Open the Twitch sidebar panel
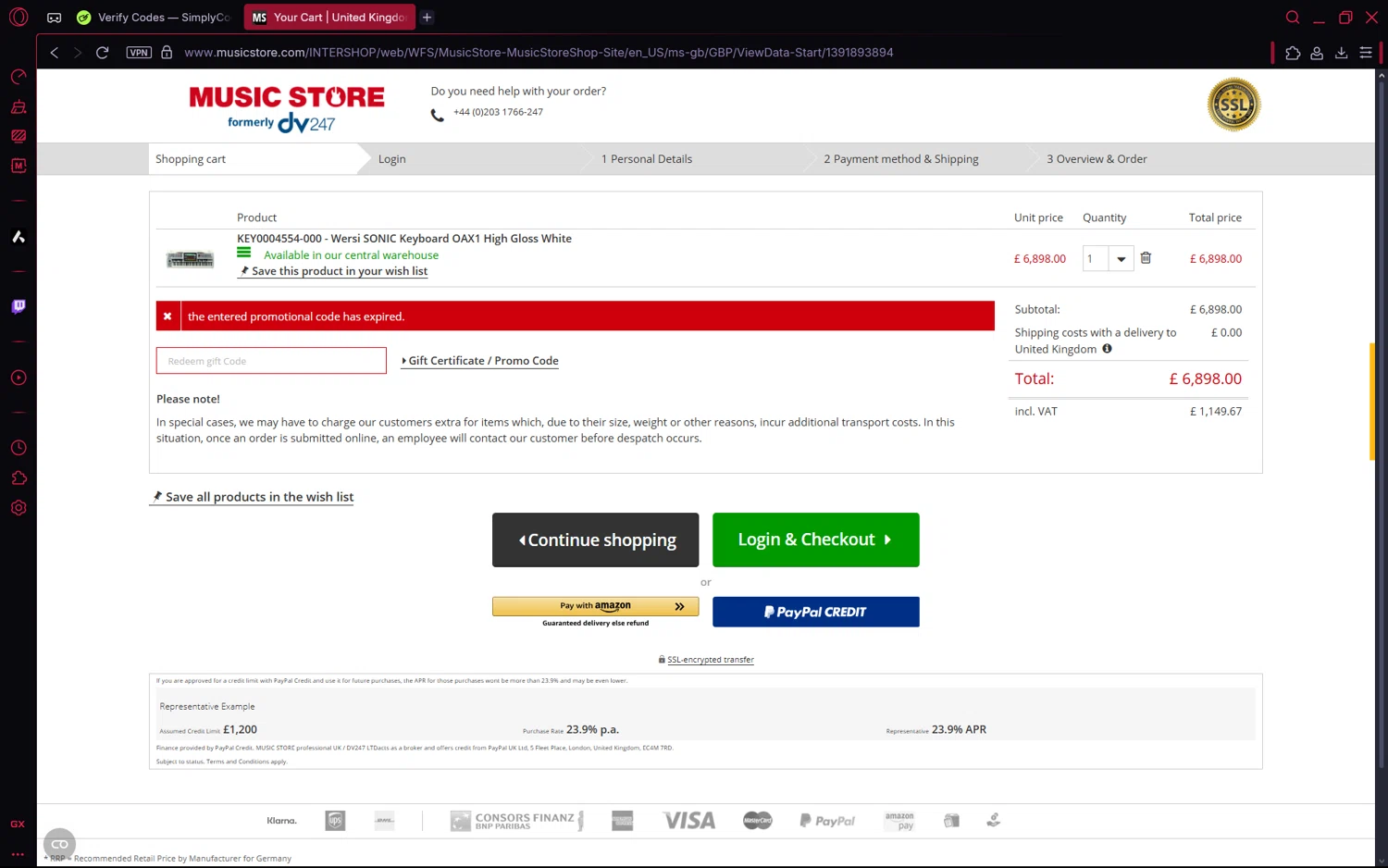The height and width of the screenshot is (868, 1388). tap(19, 306)
